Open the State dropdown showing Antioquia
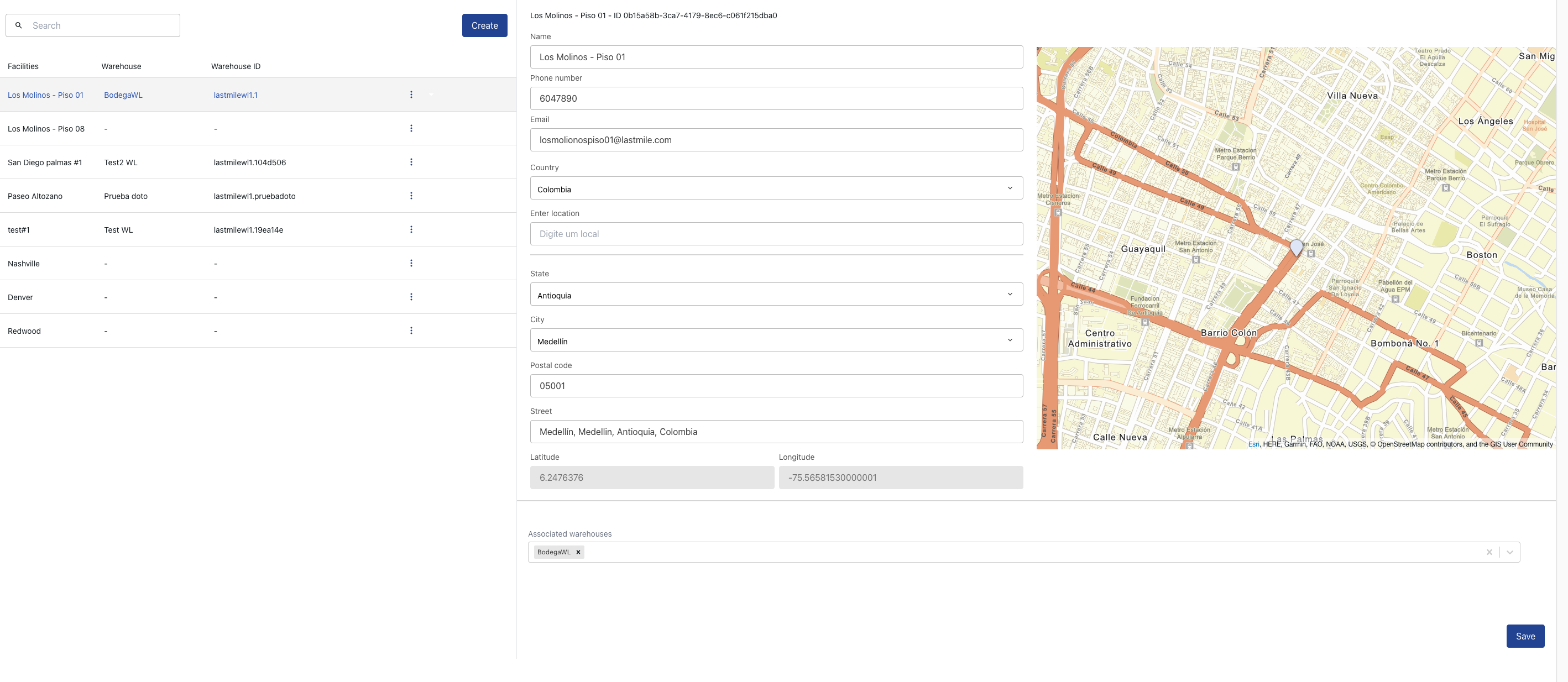This screenshot has width=1568, height=682. (776, 295)
